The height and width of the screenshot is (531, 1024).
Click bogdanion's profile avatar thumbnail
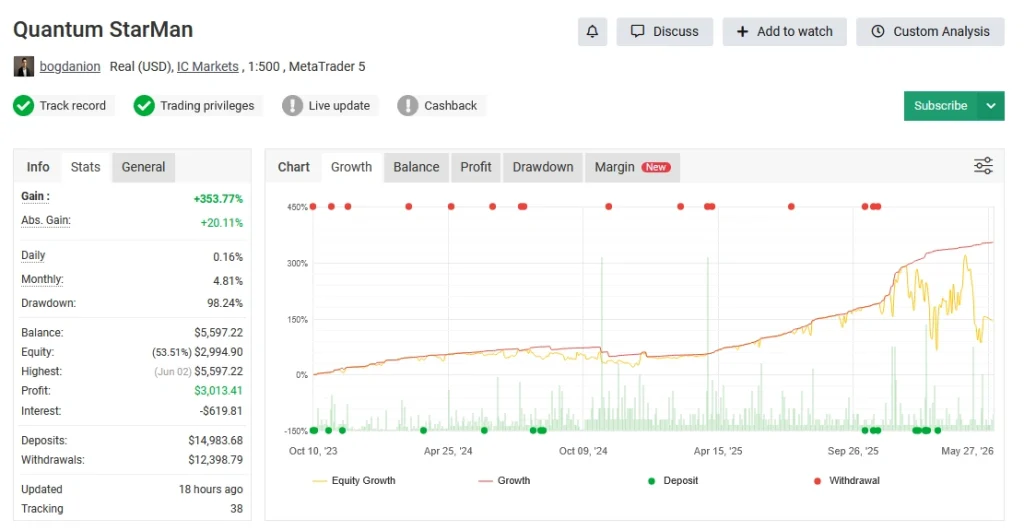(24, 67)
